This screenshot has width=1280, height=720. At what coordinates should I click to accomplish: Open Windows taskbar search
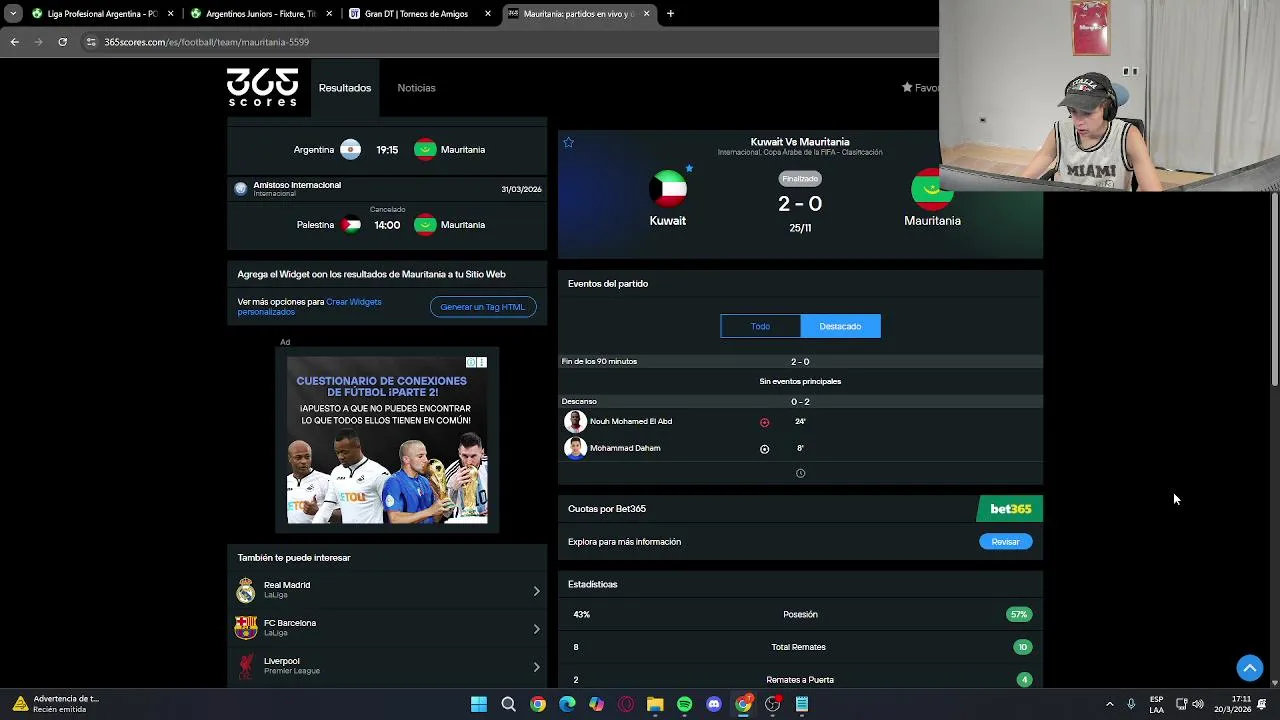[508, 705]
